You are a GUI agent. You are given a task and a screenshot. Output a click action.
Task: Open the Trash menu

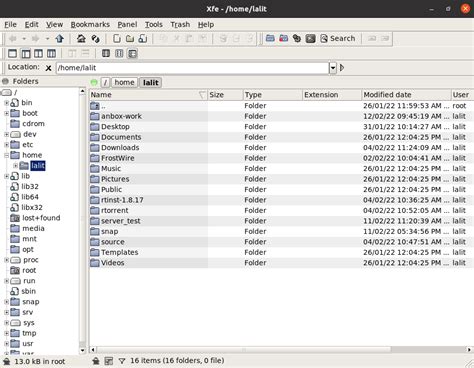[180, 25]
